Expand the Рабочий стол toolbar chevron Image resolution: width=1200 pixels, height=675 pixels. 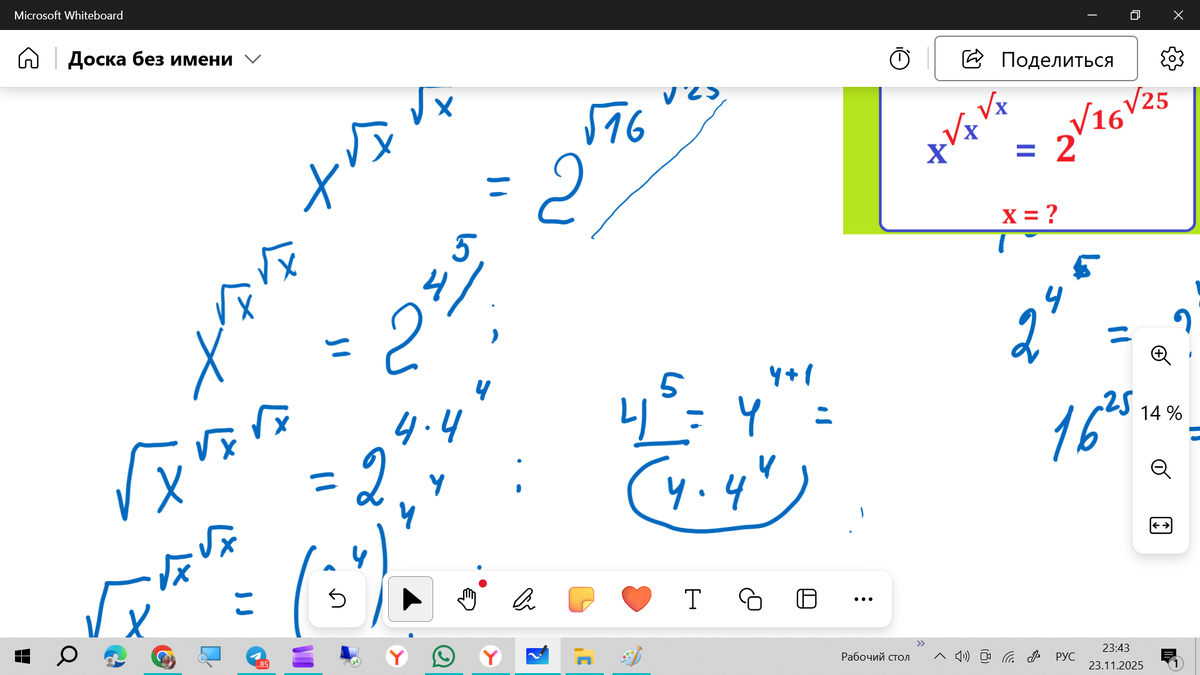click(921, 643)
